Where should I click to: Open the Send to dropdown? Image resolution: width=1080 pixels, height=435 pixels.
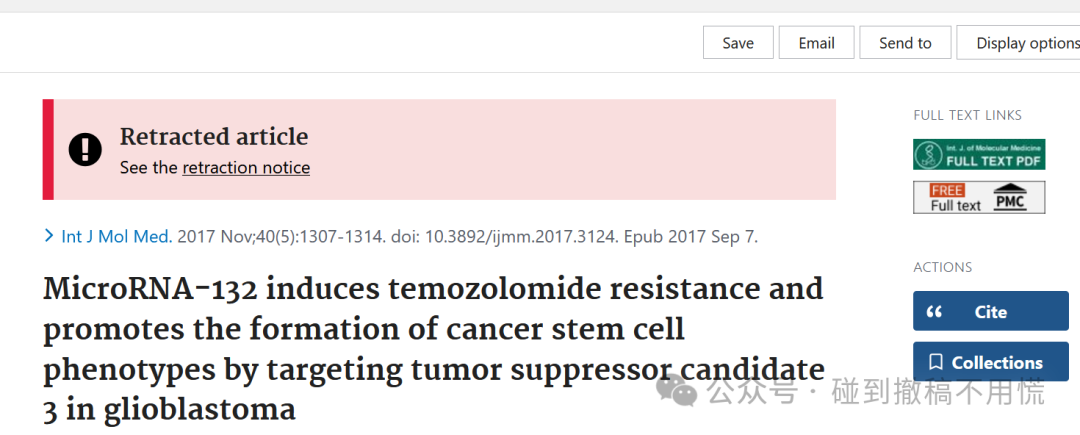(x=905, y=43)
